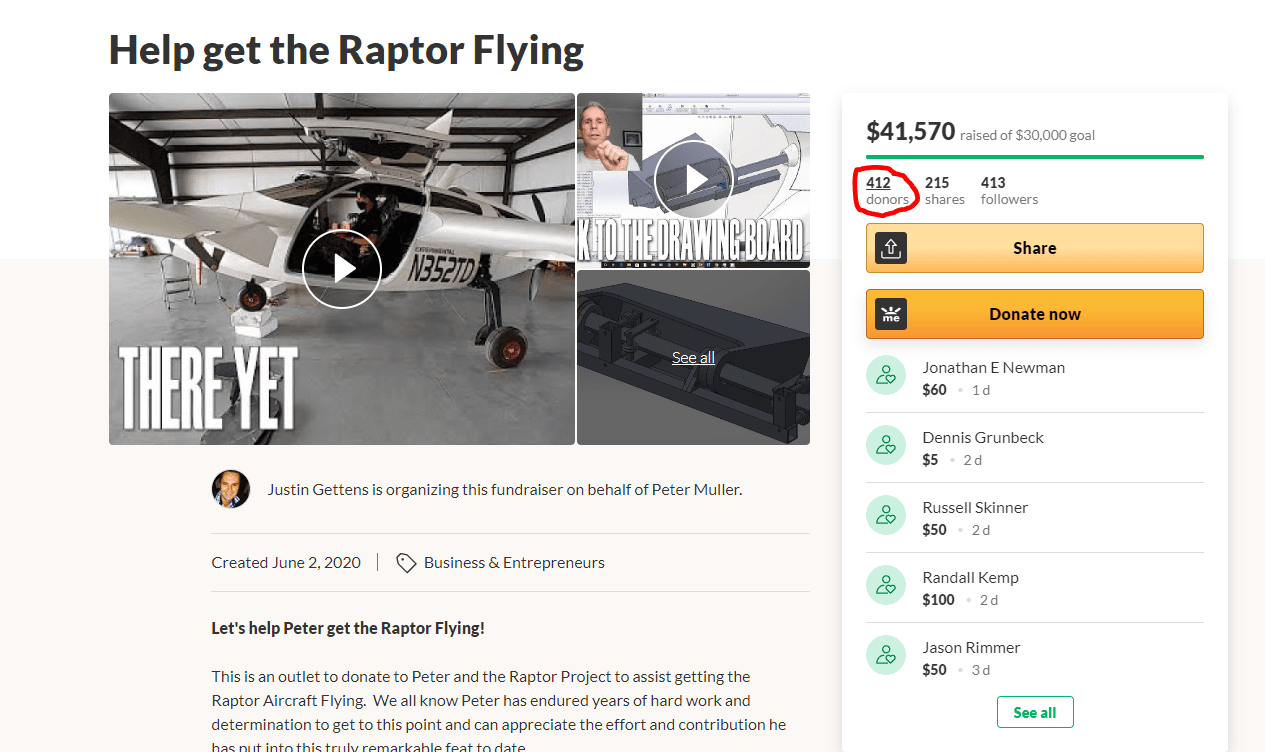The width and height of the screenshot is (1265, 752).
Task: Play the main Raptor aircraft video
Action: pyautogui.click(x=342, y=269)
